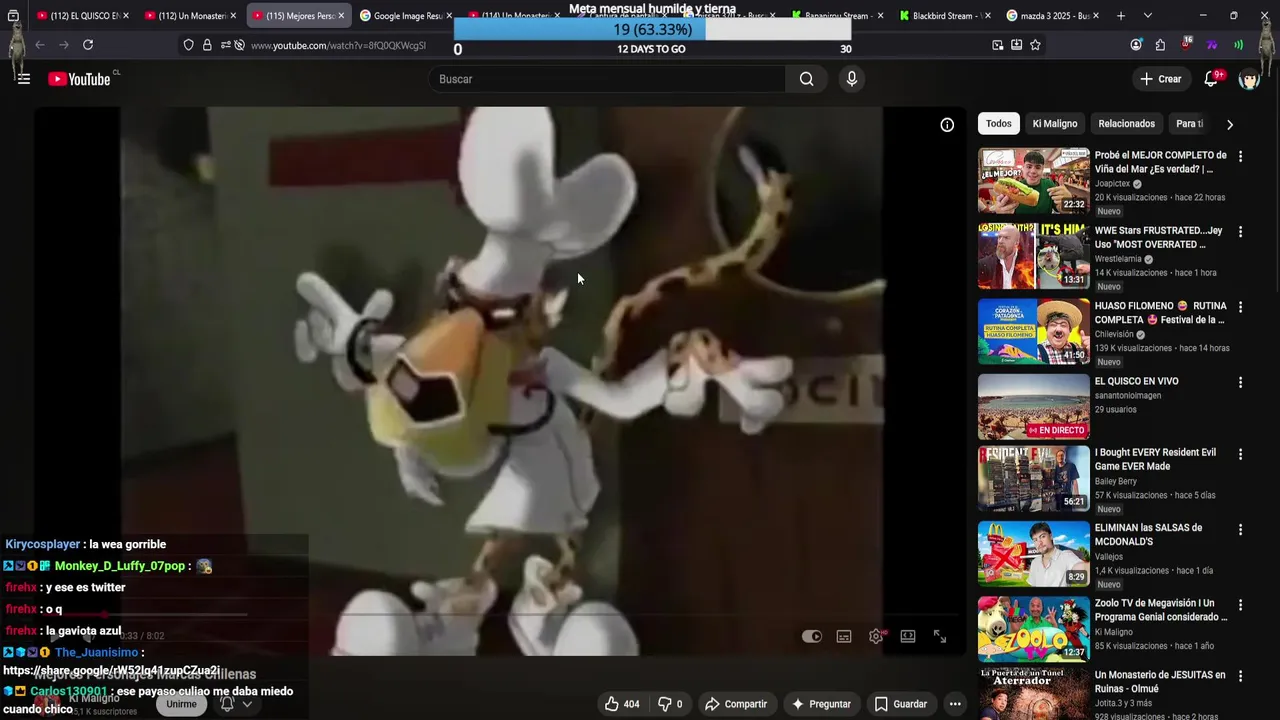Open subscription notification bell dropdown
This screenshot has height=720, width=1280.
236,704
